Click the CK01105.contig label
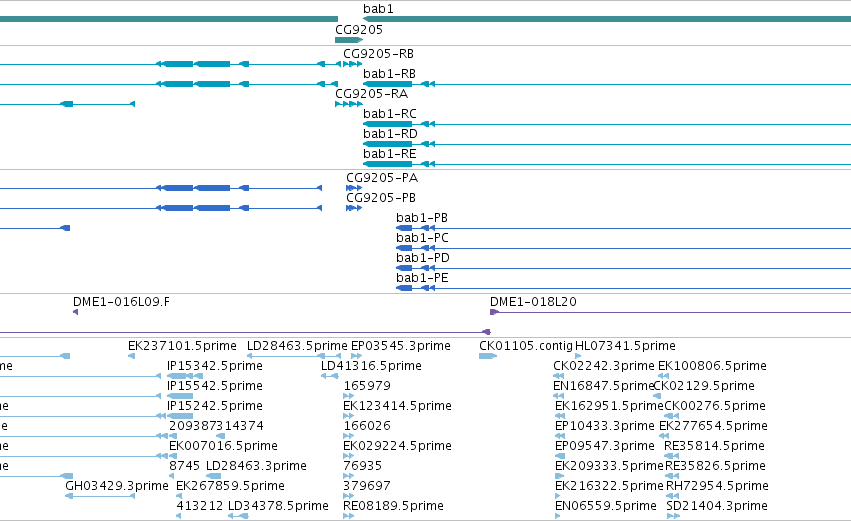This screenshot has width=851, height=521. (526, 346)
